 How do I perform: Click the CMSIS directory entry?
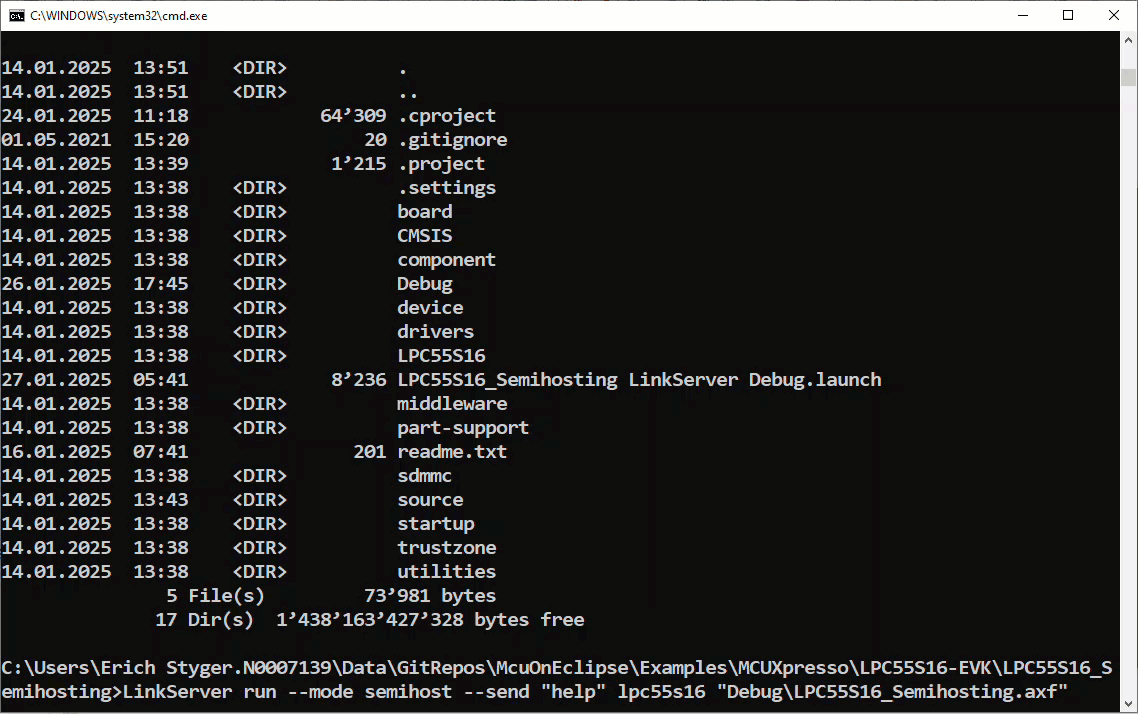[x=424, y=236]
